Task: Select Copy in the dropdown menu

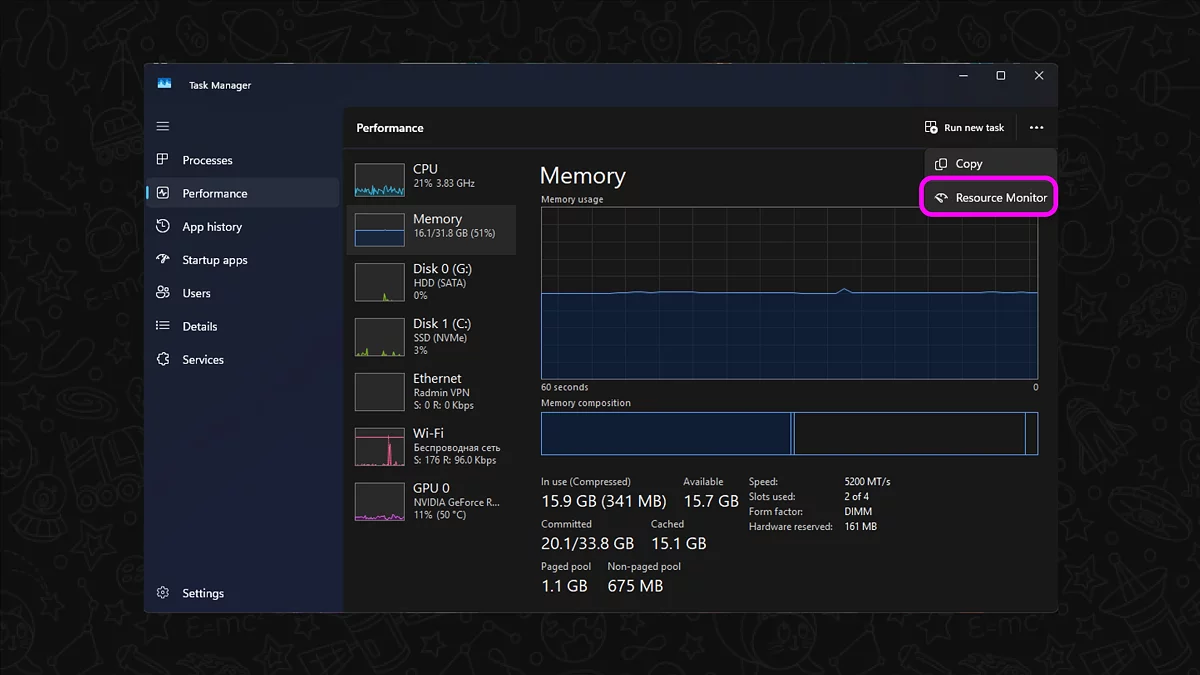Action: pyautogui.click(x=968, y=164)
